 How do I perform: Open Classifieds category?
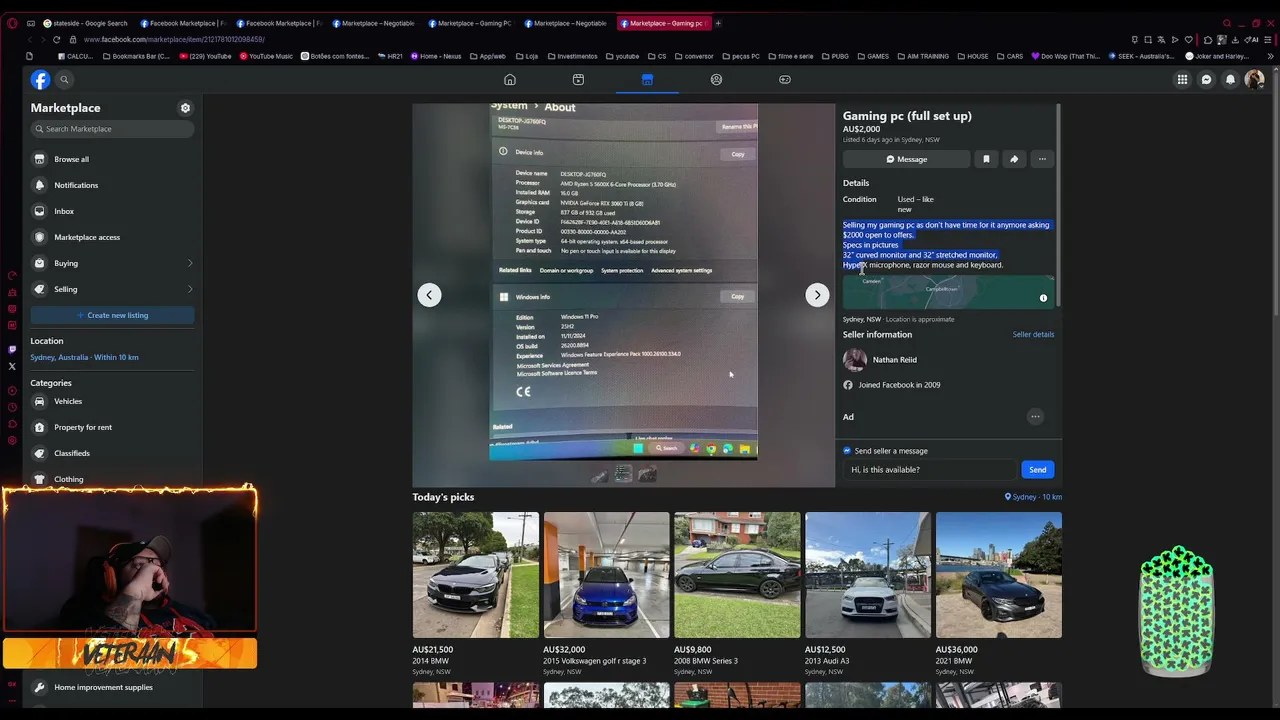[112, 453]
